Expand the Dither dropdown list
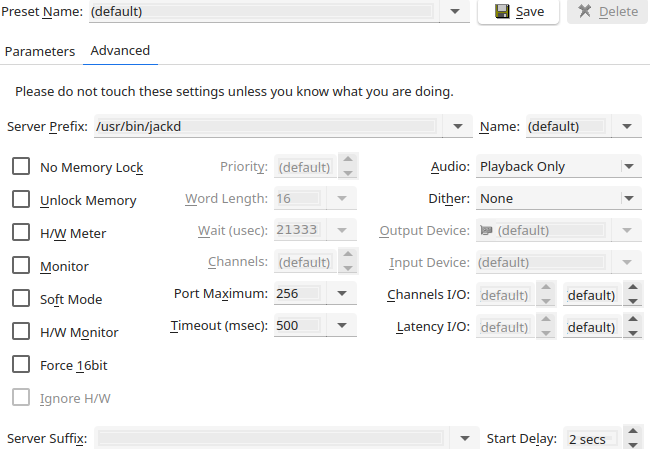This screenshot has width=650, height=449. 628,199
